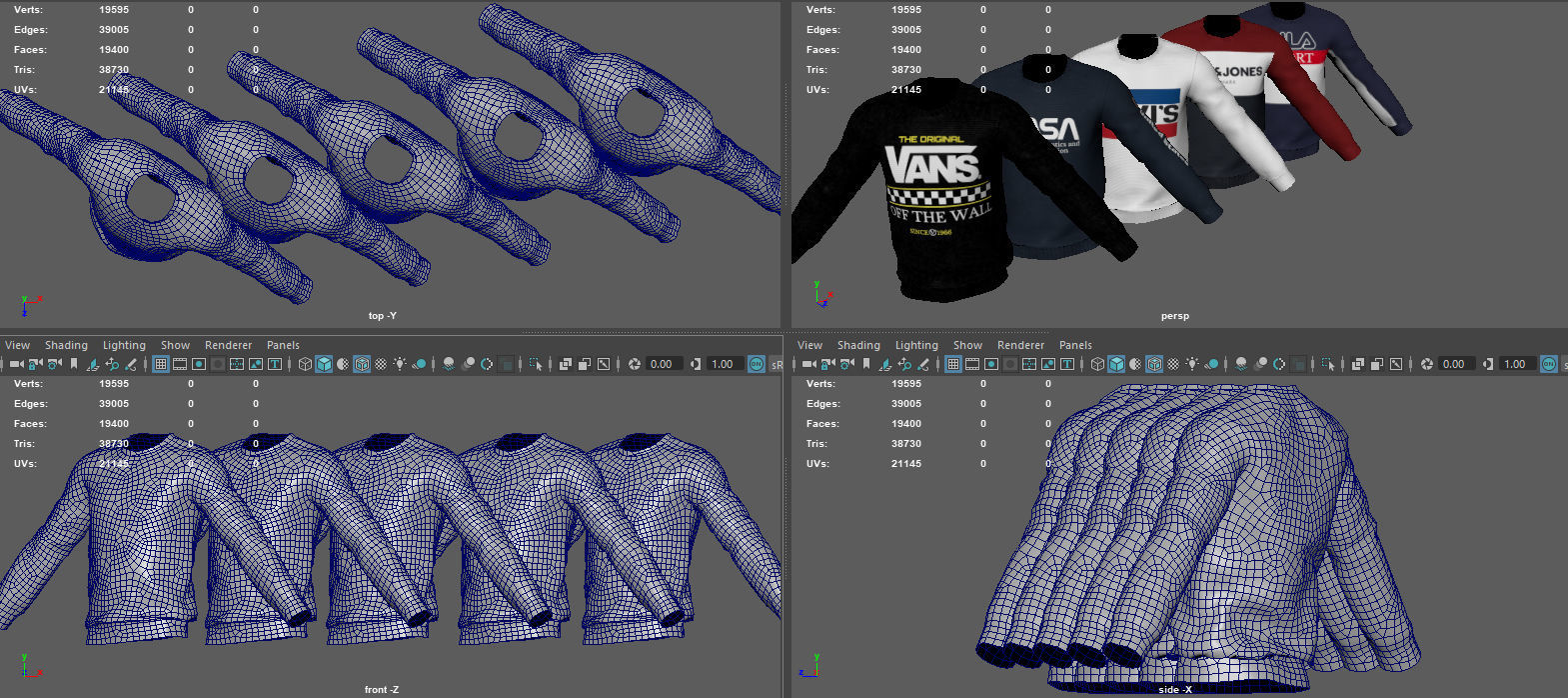Click Smooth Shade All cube in front panel
This screenshot has height=698, width=1568.
(324, 364)
